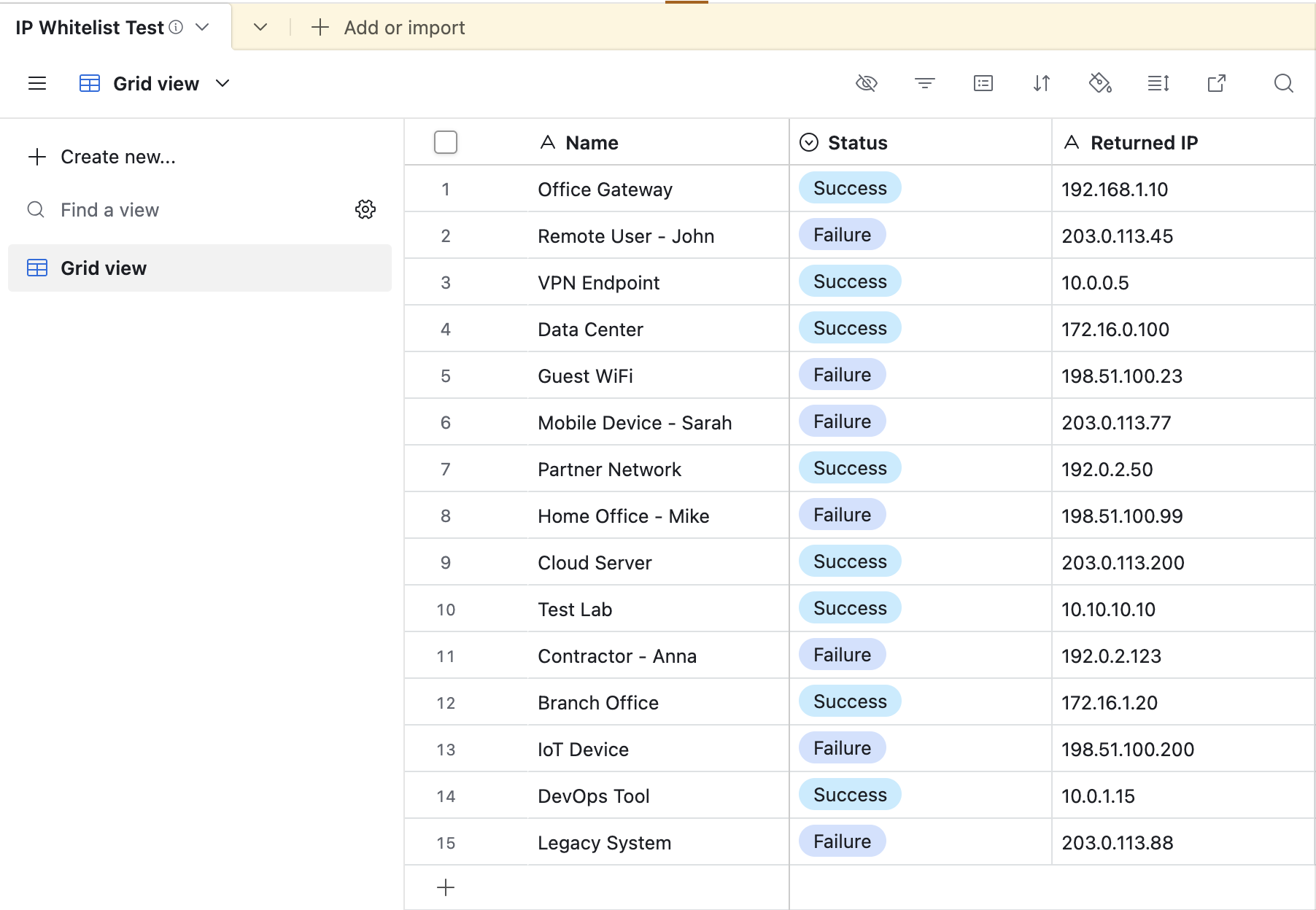The height and width of the screenshot is (910, 1316).
Task: Open the share view icon
Action: (x=1216, y=83)
